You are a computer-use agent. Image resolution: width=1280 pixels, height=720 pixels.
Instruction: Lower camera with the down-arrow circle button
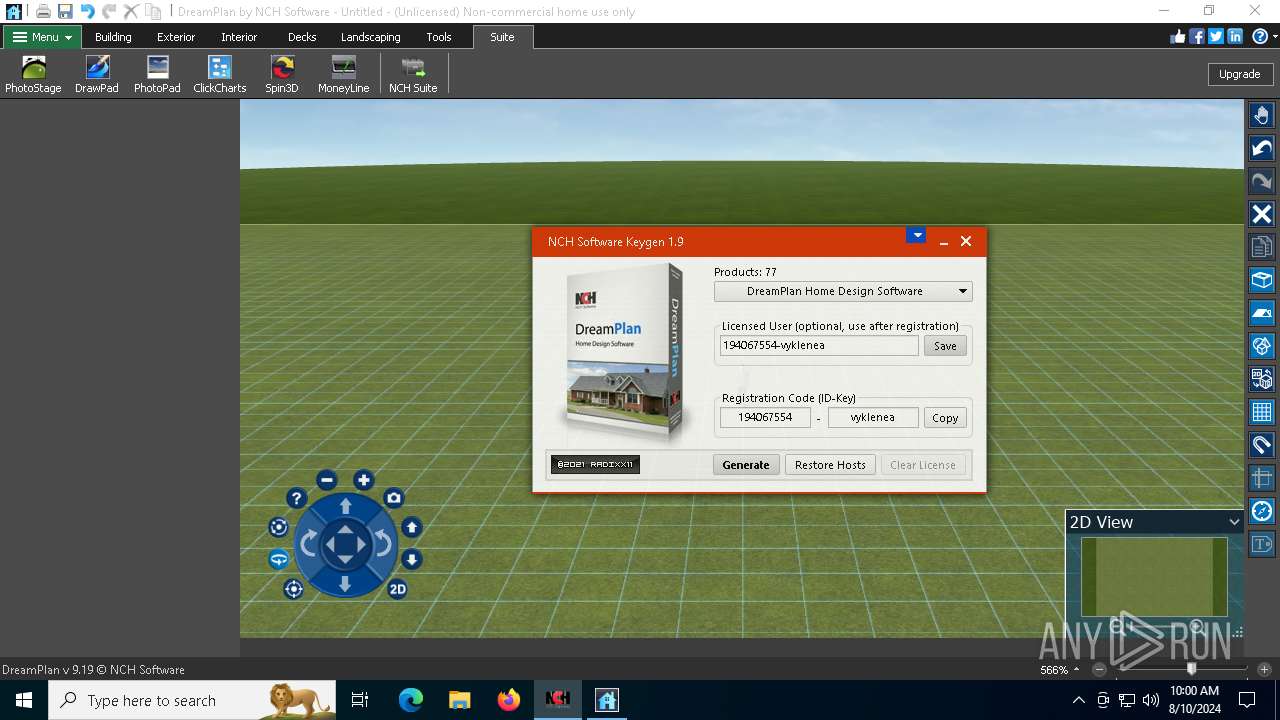click(412, 560)
